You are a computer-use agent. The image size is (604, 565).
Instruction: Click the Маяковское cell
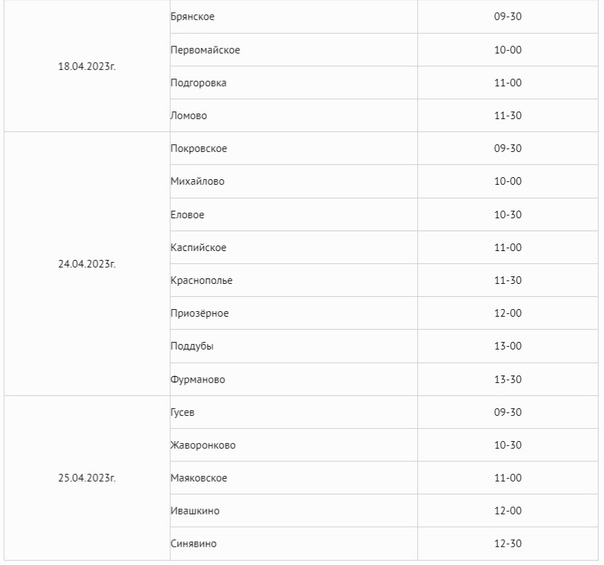click(x=199, y=479)
